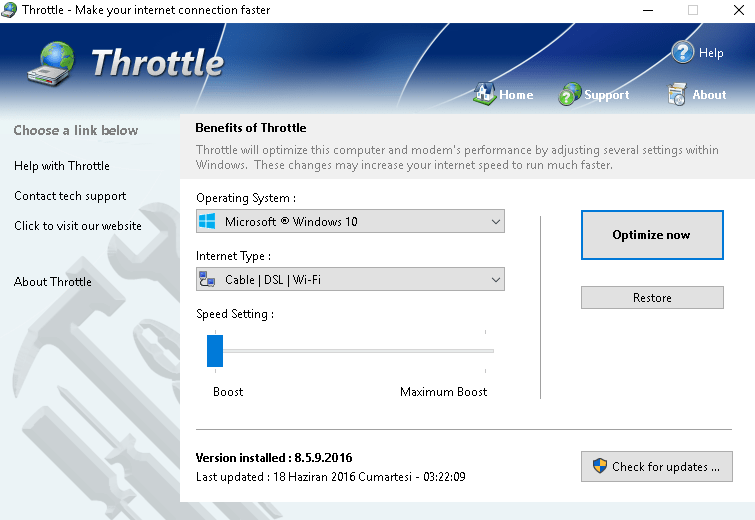Follow Click to visit our website link
The height and width of the screenshot is (520, 755).
78,226
